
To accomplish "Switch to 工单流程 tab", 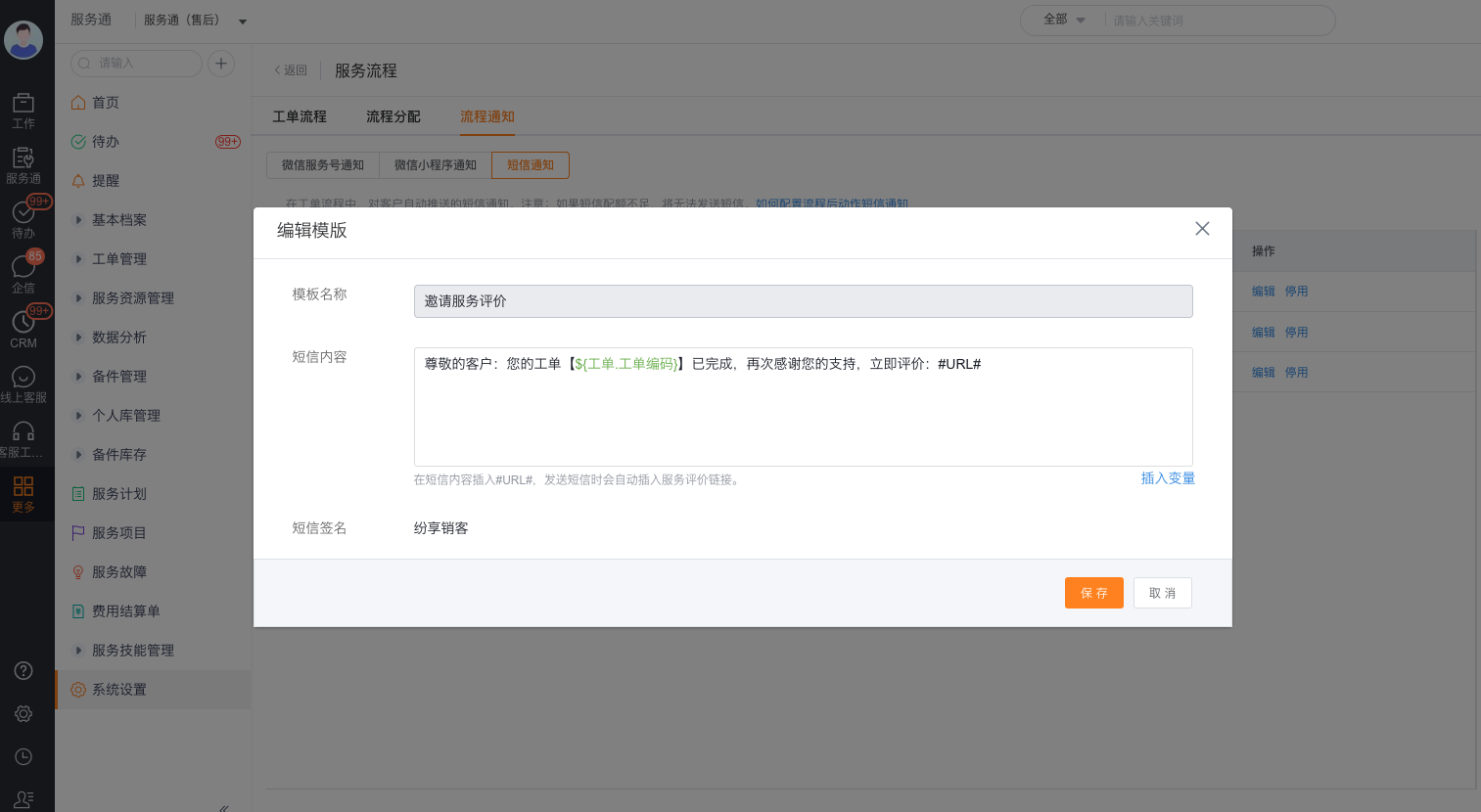I will tap(300, 116).
